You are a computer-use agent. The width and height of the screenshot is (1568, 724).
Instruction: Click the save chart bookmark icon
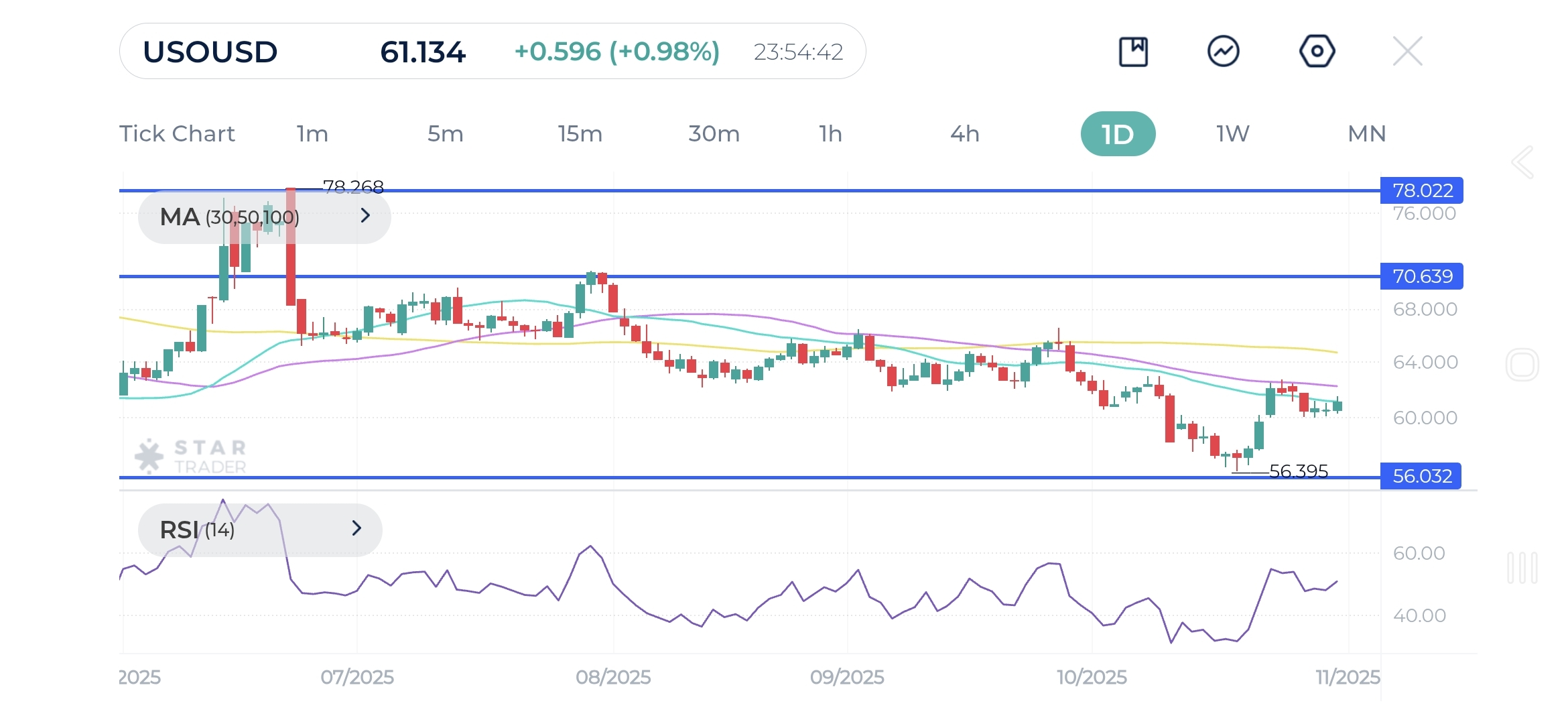pos(1133,52)
